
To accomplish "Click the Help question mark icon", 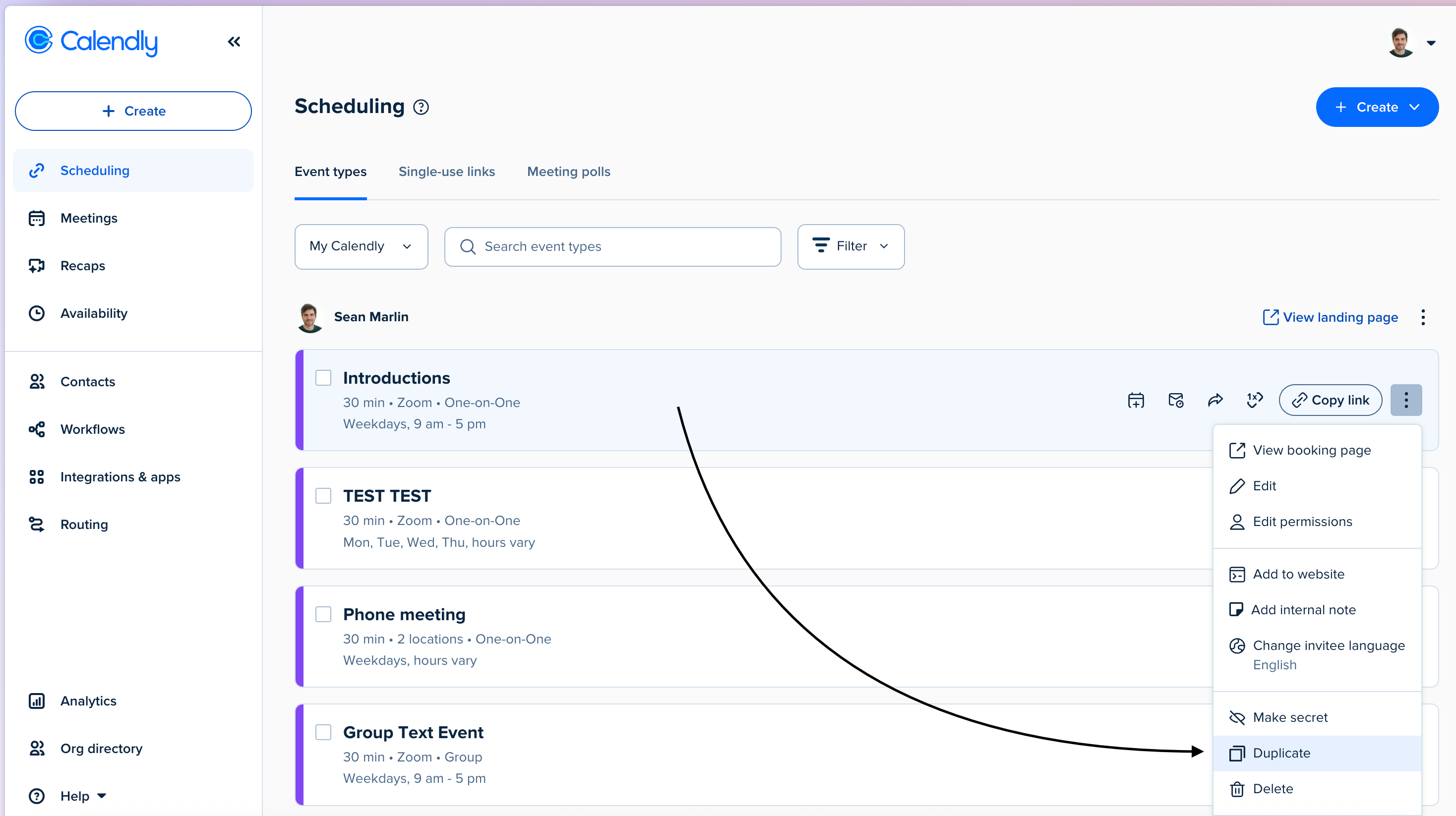I will (37, 796).
